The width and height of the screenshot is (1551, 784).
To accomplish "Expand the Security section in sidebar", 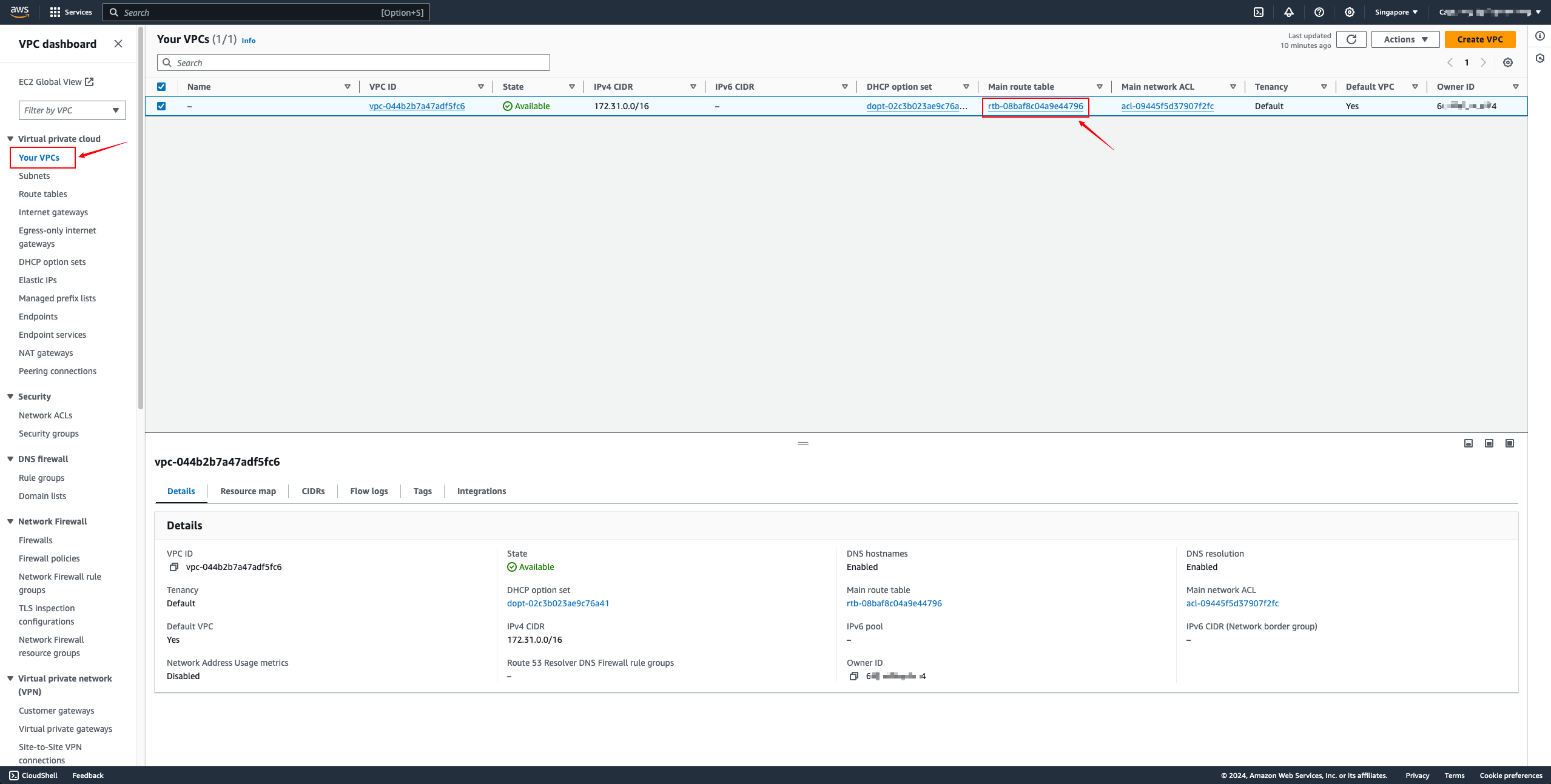I will (x=10, y=396).
